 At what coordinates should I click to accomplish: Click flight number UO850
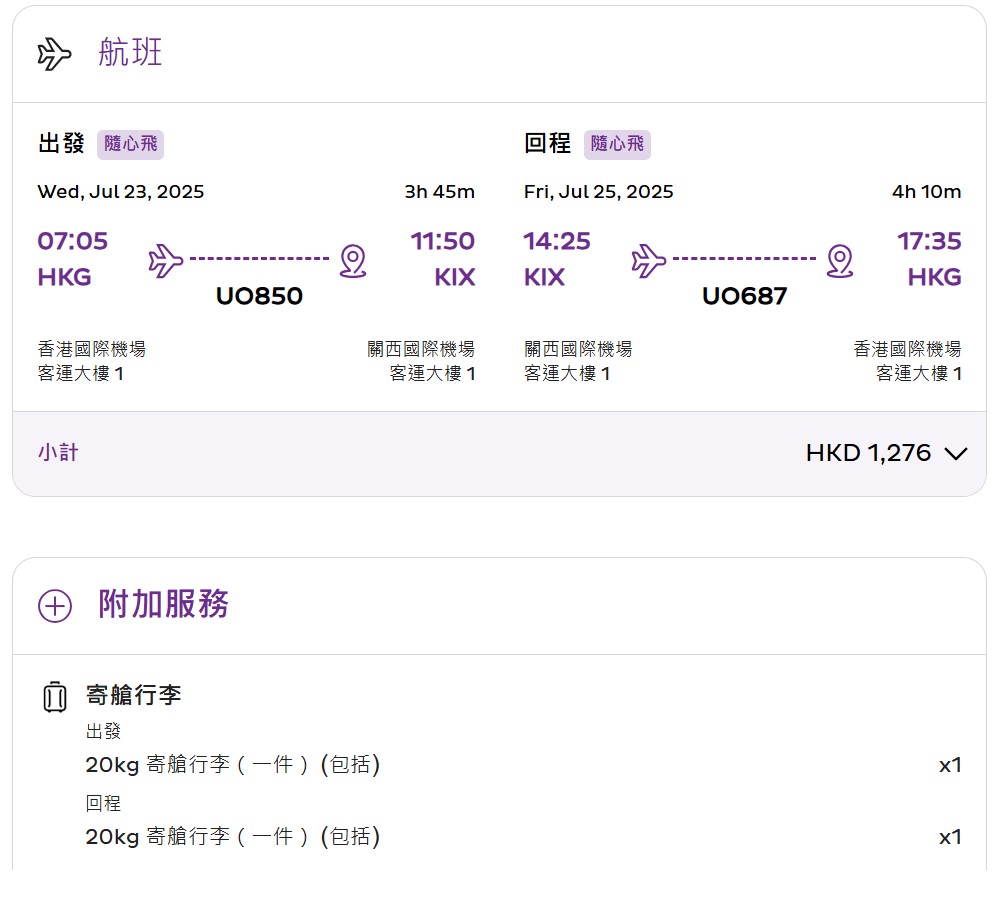tap(259, 296)
